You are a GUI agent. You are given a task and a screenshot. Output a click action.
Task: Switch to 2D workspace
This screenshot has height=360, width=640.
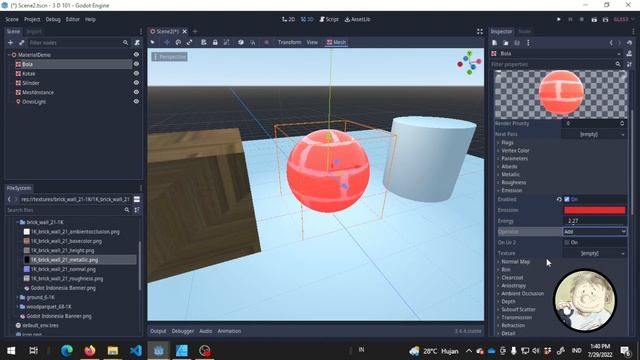point(289,19)
